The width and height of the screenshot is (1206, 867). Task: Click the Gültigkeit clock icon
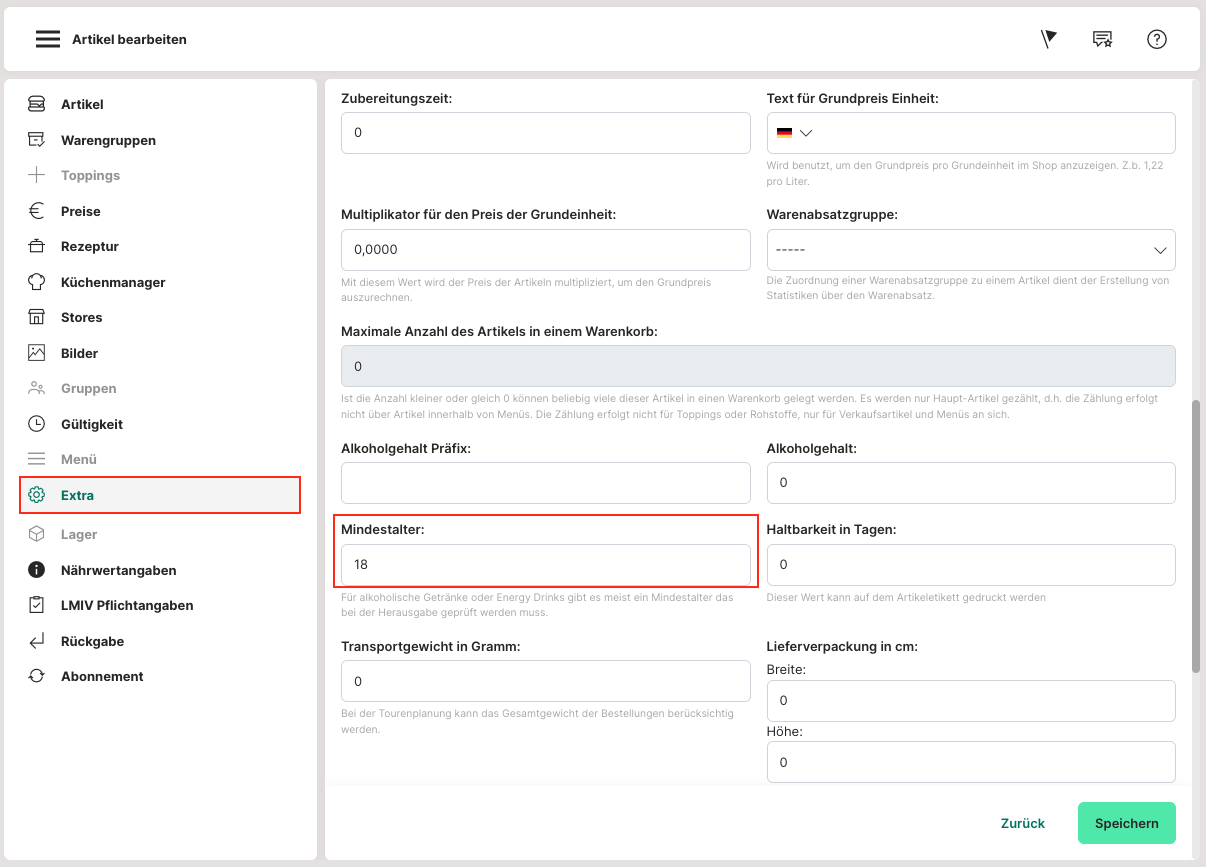pos(37,424)
